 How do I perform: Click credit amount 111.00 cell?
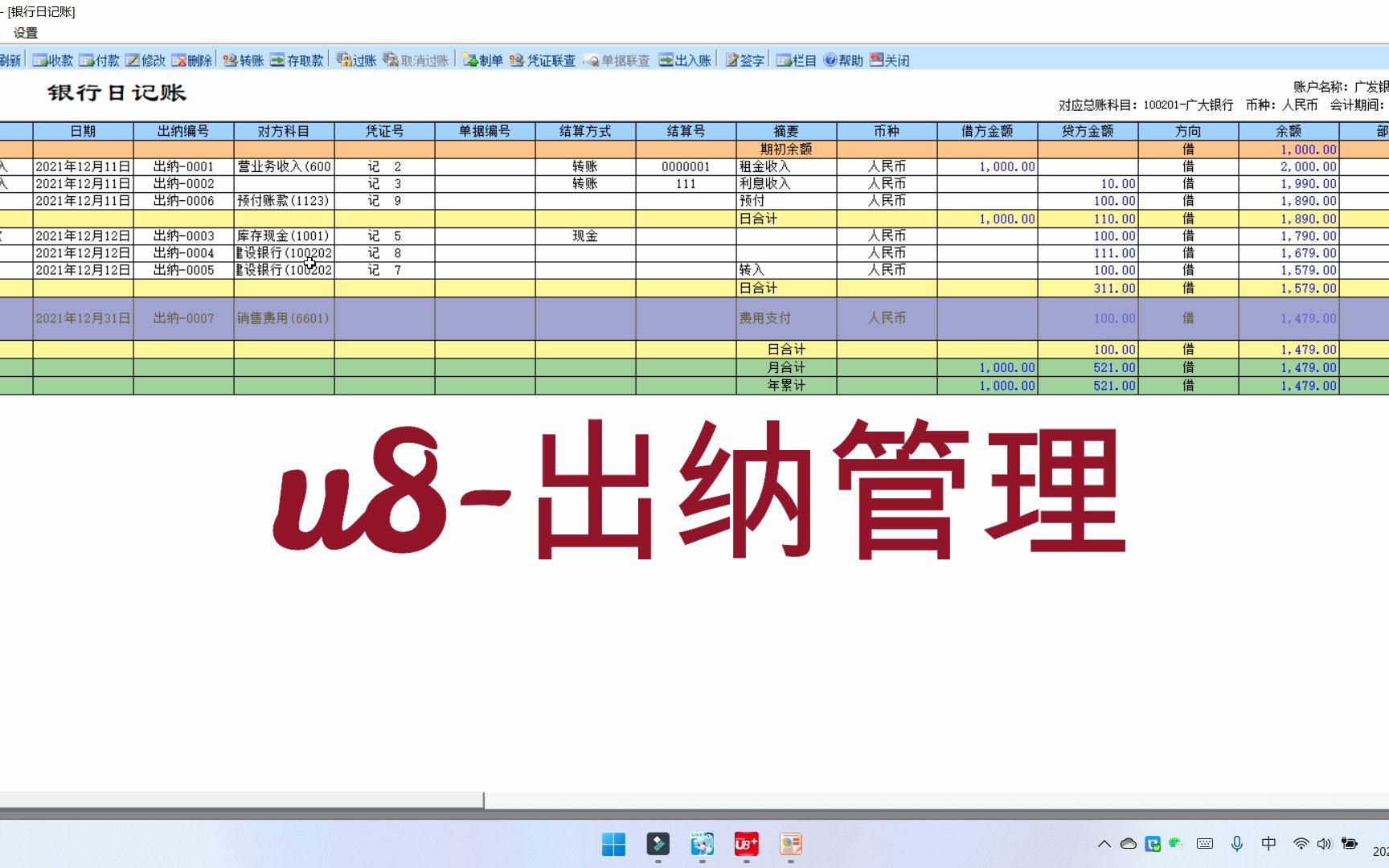pyautogui.click(x=1088, y=253)
